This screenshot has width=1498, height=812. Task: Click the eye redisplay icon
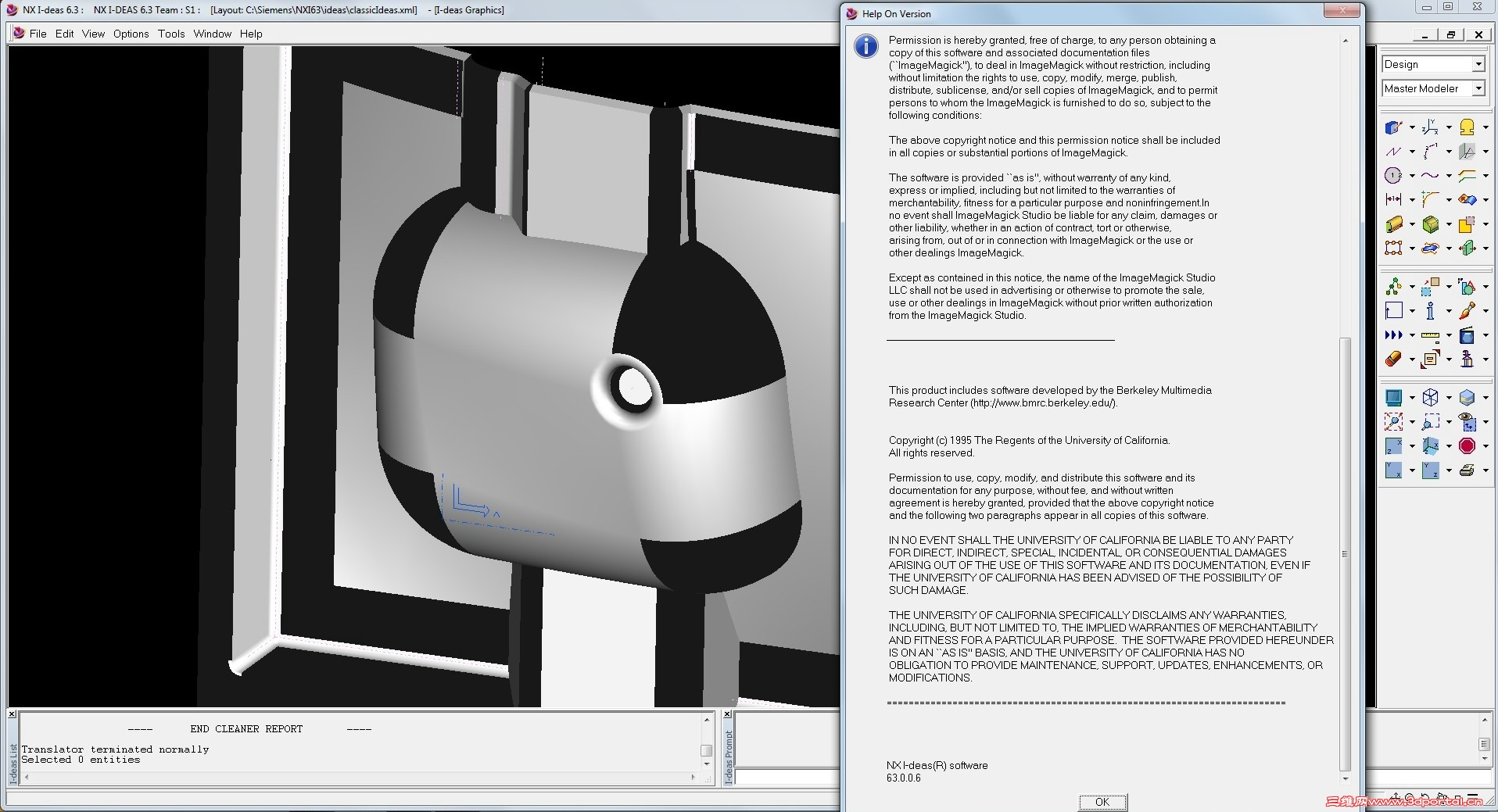(x=1467, y=422)
